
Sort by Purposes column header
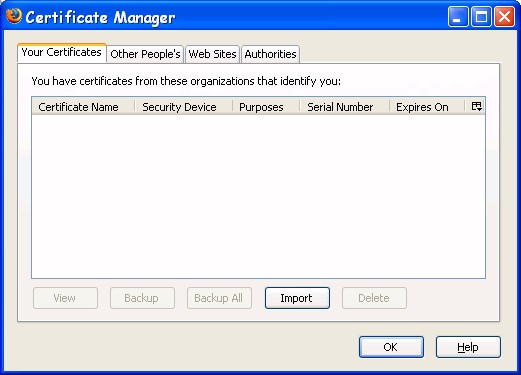point(266,107)
